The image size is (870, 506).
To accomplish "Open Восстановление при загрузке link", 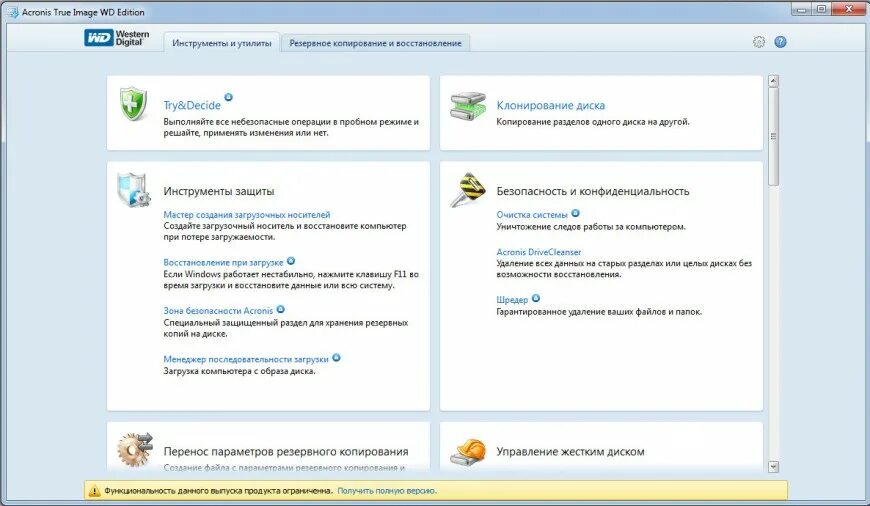I will (223, 262).
